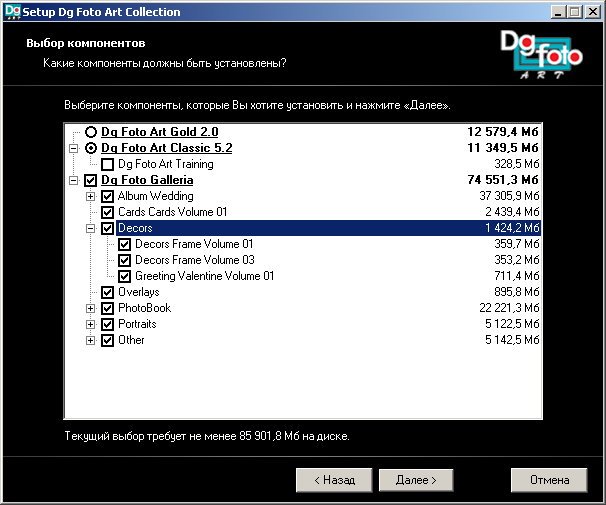Click the Dg setup icon in title bar
Image resolution: width=606 pixels, height=505 pixels.
tap(12, 12)
